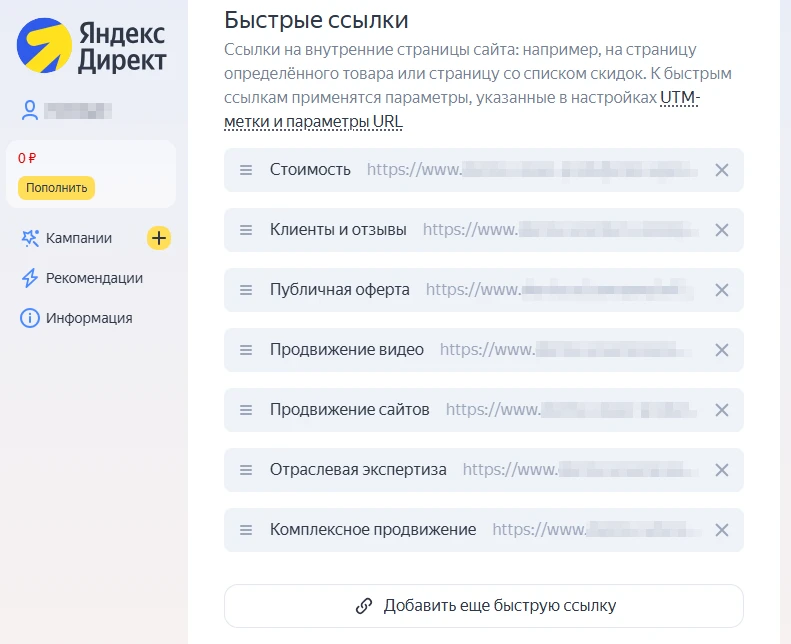Remove the Комплексное продвижение quick link
The height and width of the screenshot is (644, 791).
click(x=722, y=530)
